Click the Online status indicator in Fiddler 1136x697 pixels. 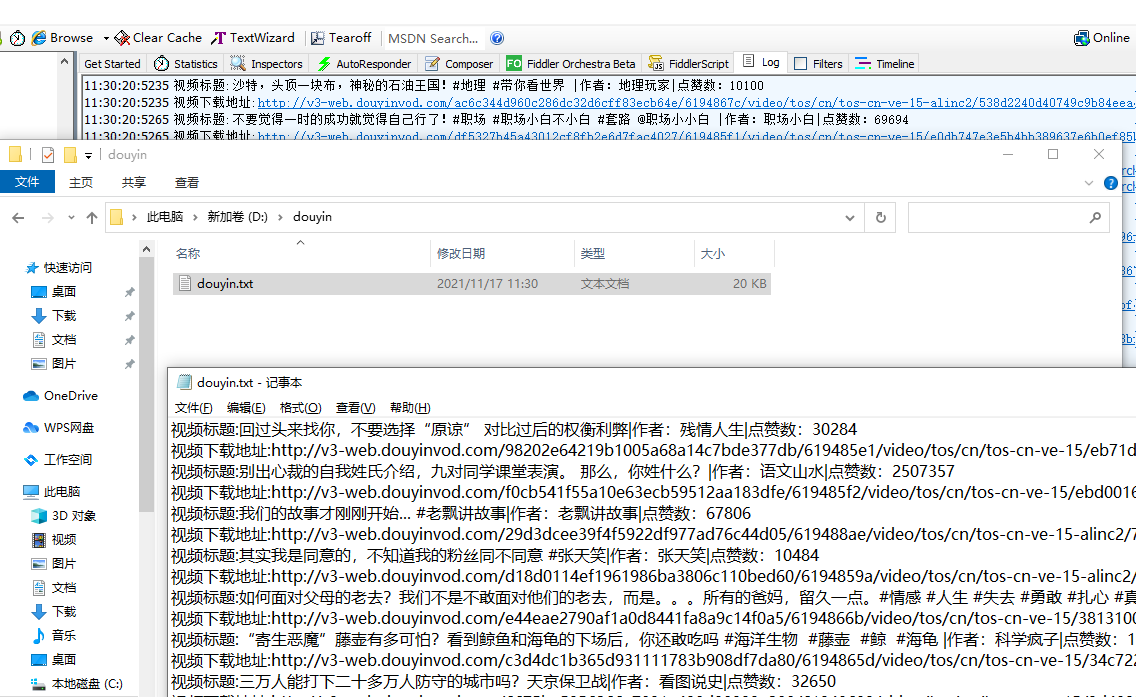(1101, 38)
